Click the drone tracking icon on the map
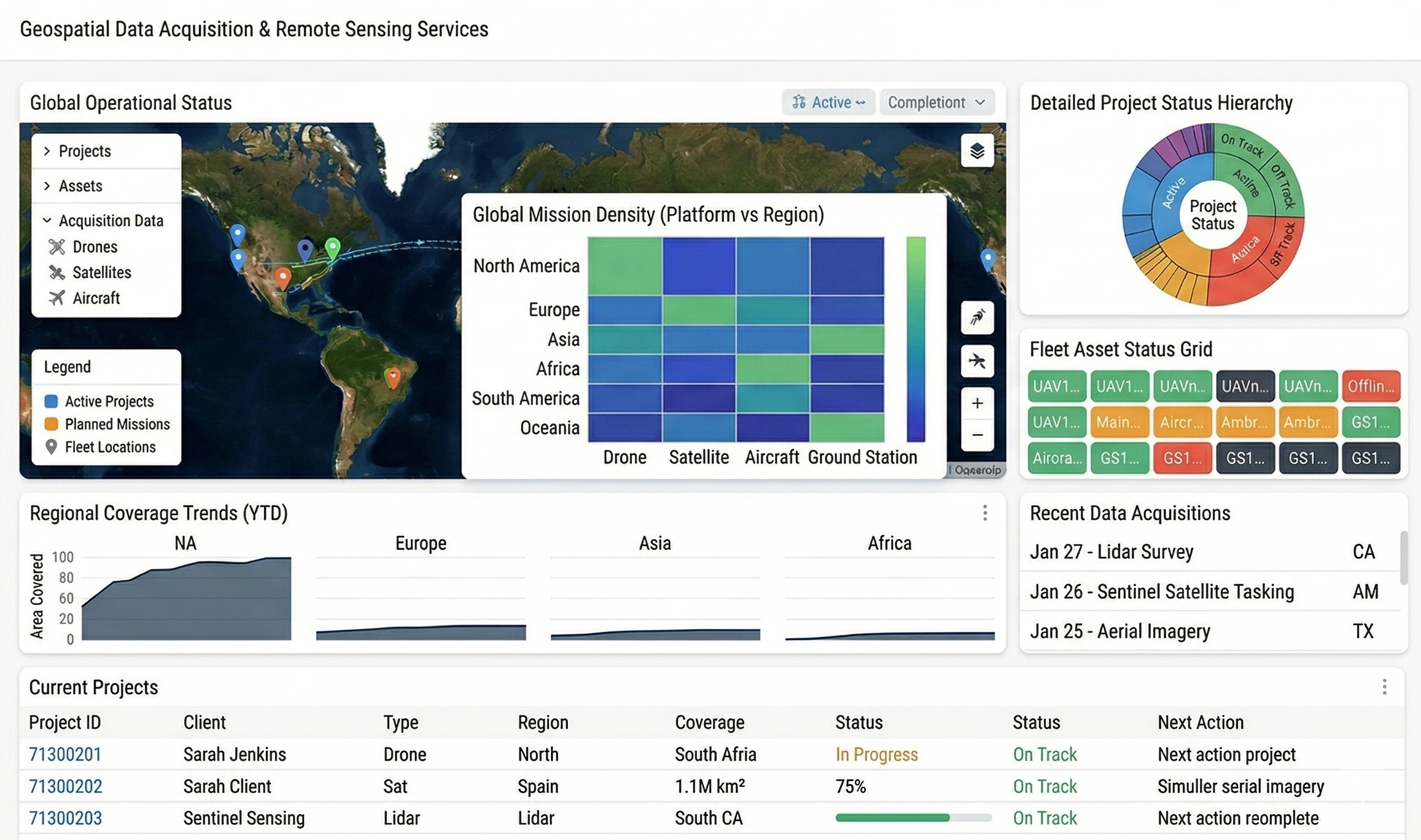The height and width of the screenshot is (840, 1421). pyautogui.click(x=976, y=318)
